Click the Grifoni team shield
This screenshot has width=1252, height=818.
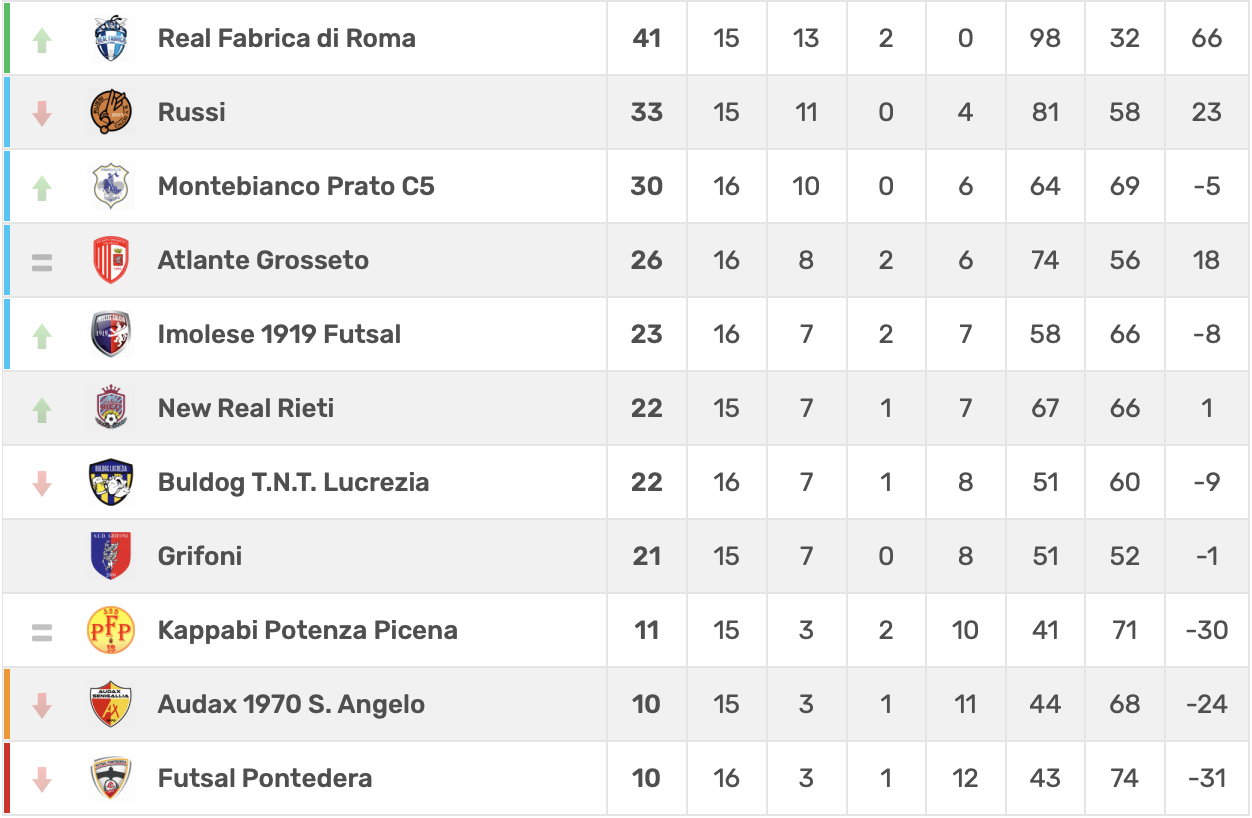pos(111,556)
